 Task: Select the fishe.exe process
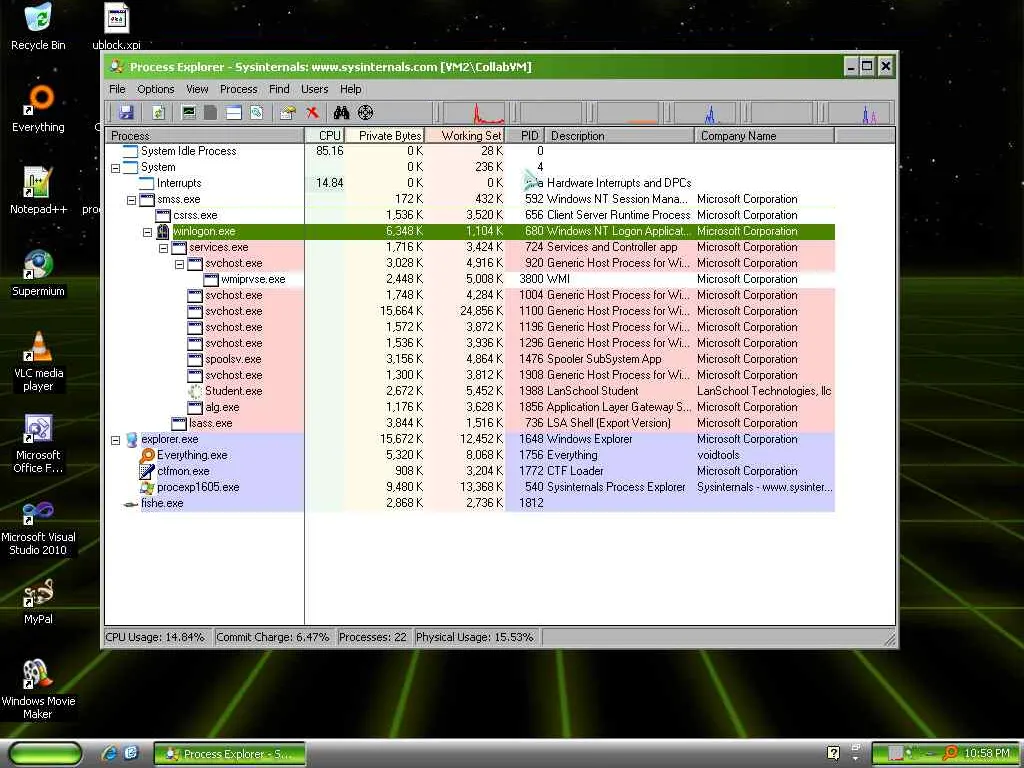click(470, 503)
